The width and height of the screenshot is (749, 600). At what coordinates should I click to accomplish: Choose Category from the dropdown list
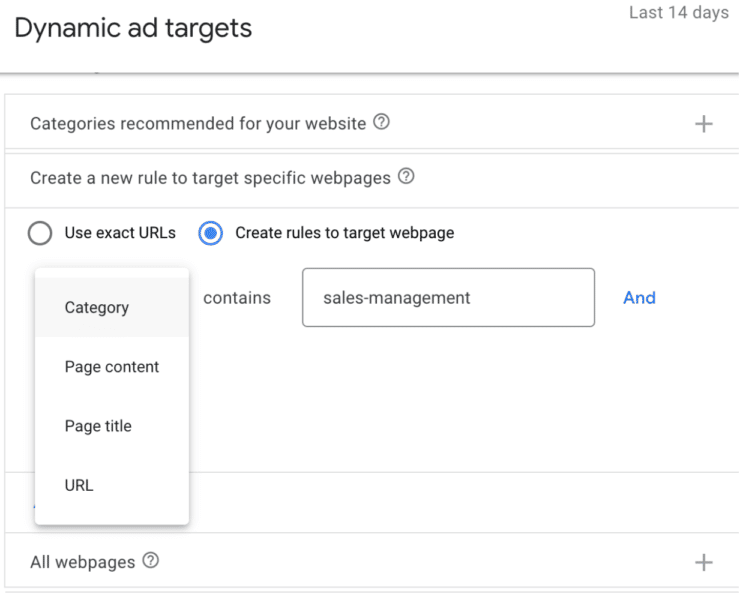pyautogui.click(x=97, y=308)
